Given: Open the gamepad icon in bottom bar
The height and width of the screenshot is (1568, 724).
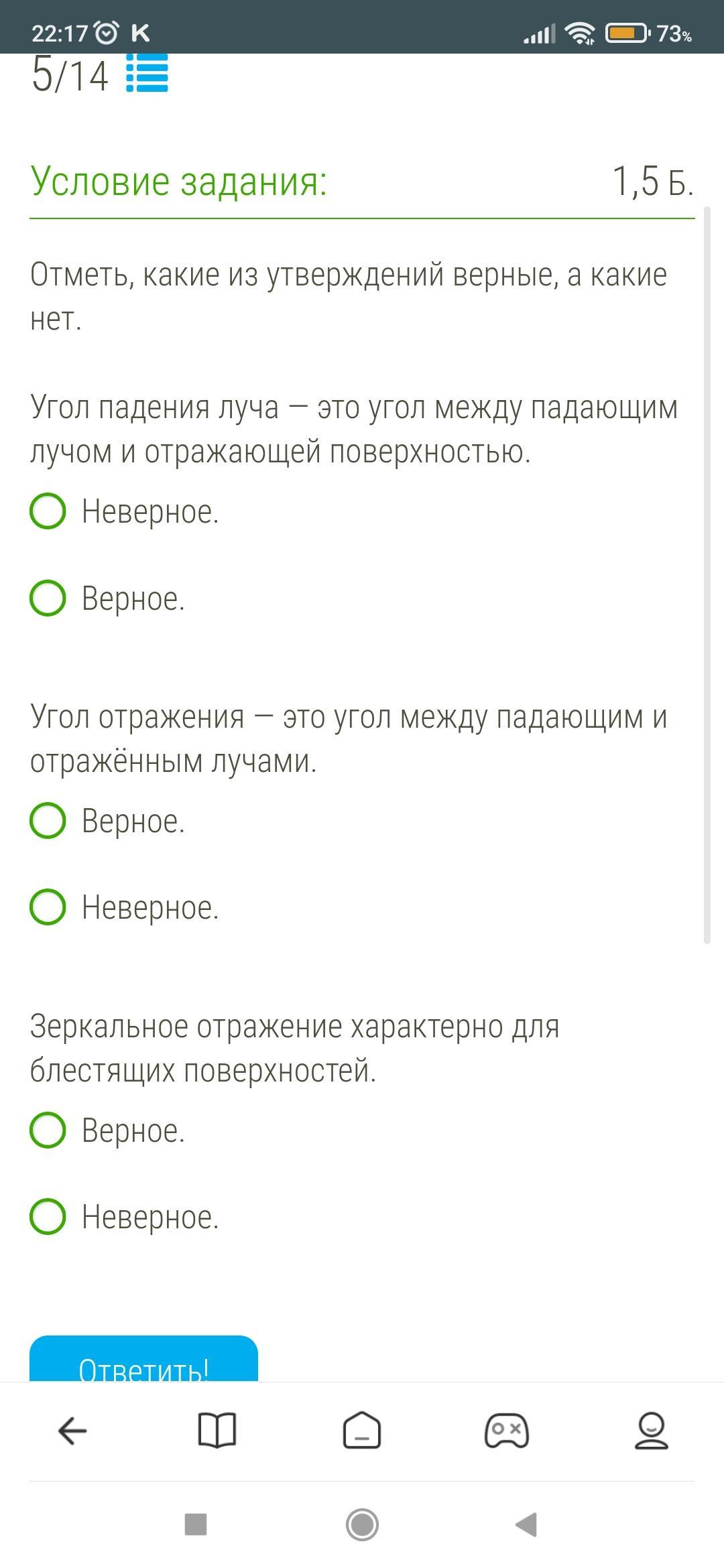Looking at the screenshot, I should click(507, 1431).
